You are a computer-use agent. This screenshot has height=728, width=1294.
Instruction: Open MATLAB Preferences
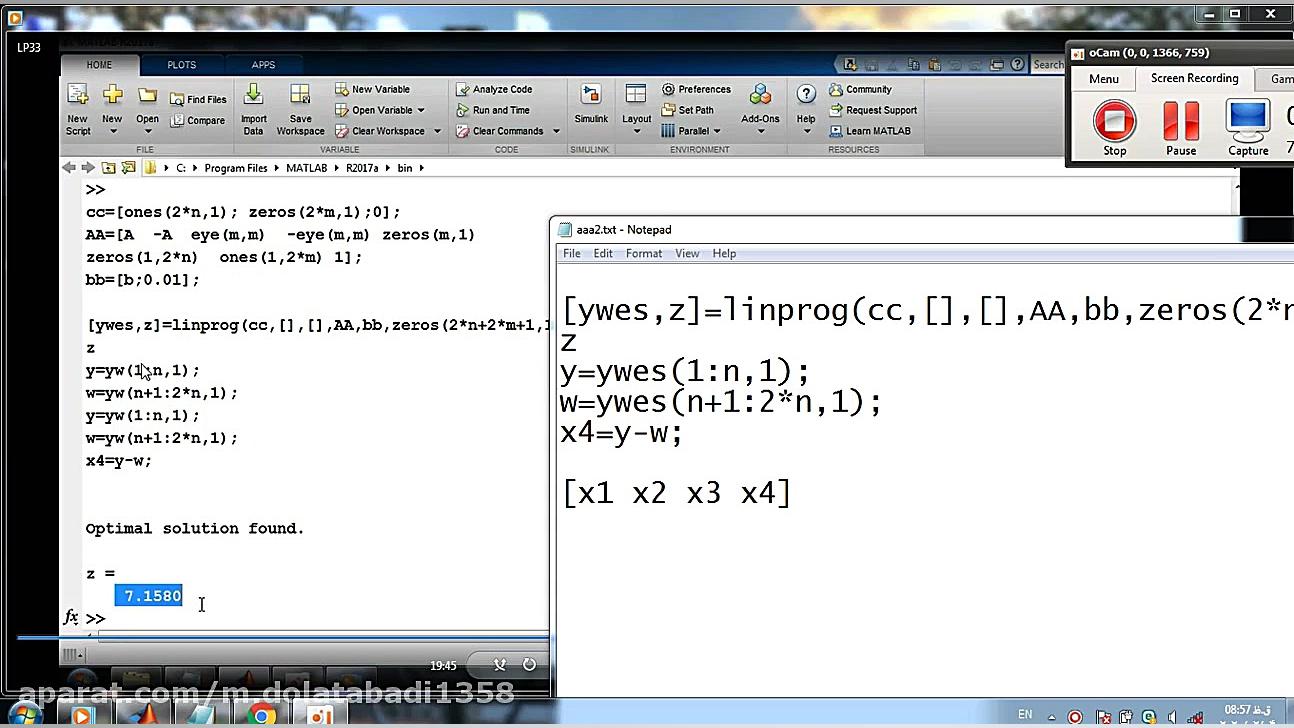[x=696, y=89]
